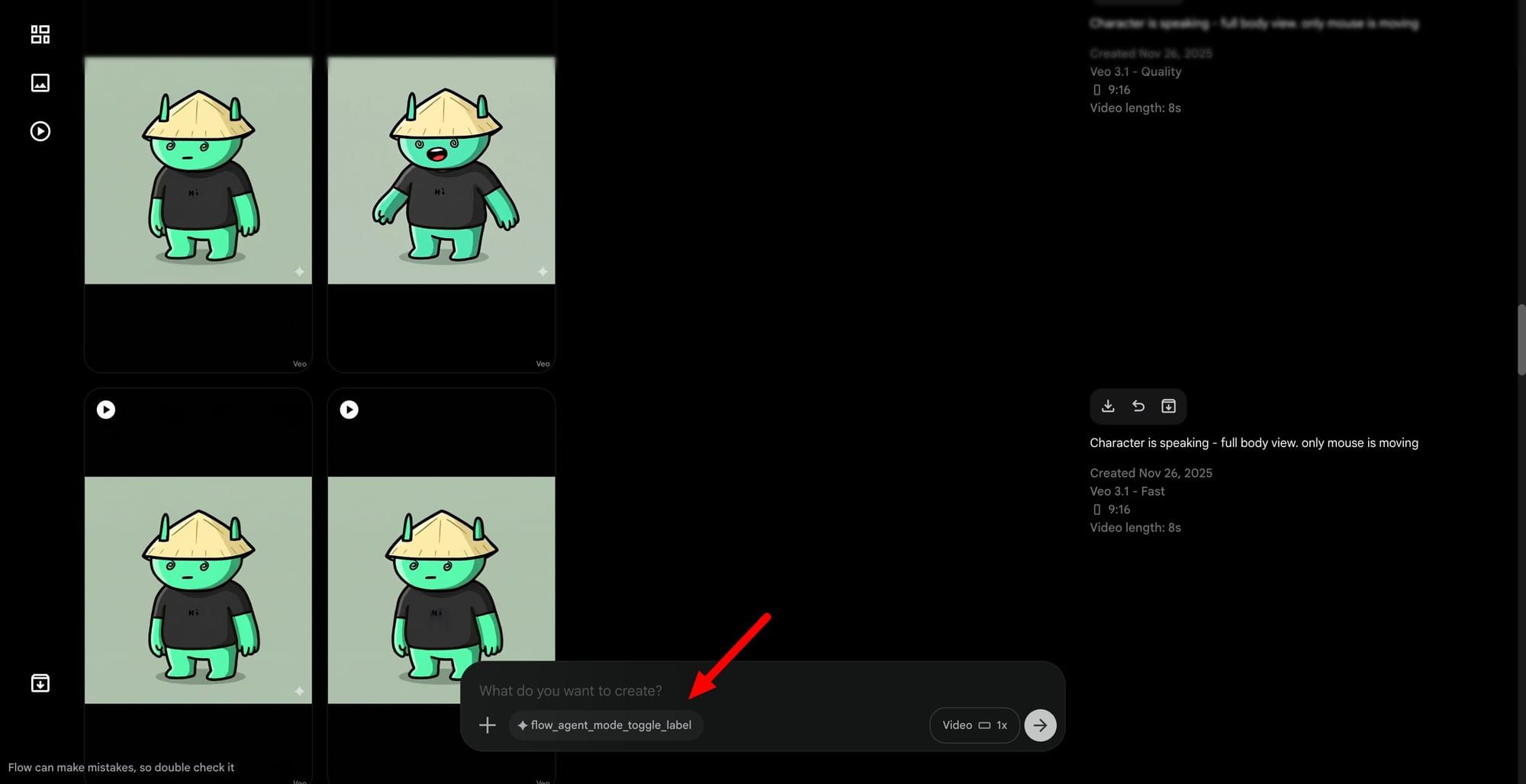Click 'Video length: 8s' under Veo 3.1 Fast
Screen dimensions: 1526x784
coord(1135,528)
